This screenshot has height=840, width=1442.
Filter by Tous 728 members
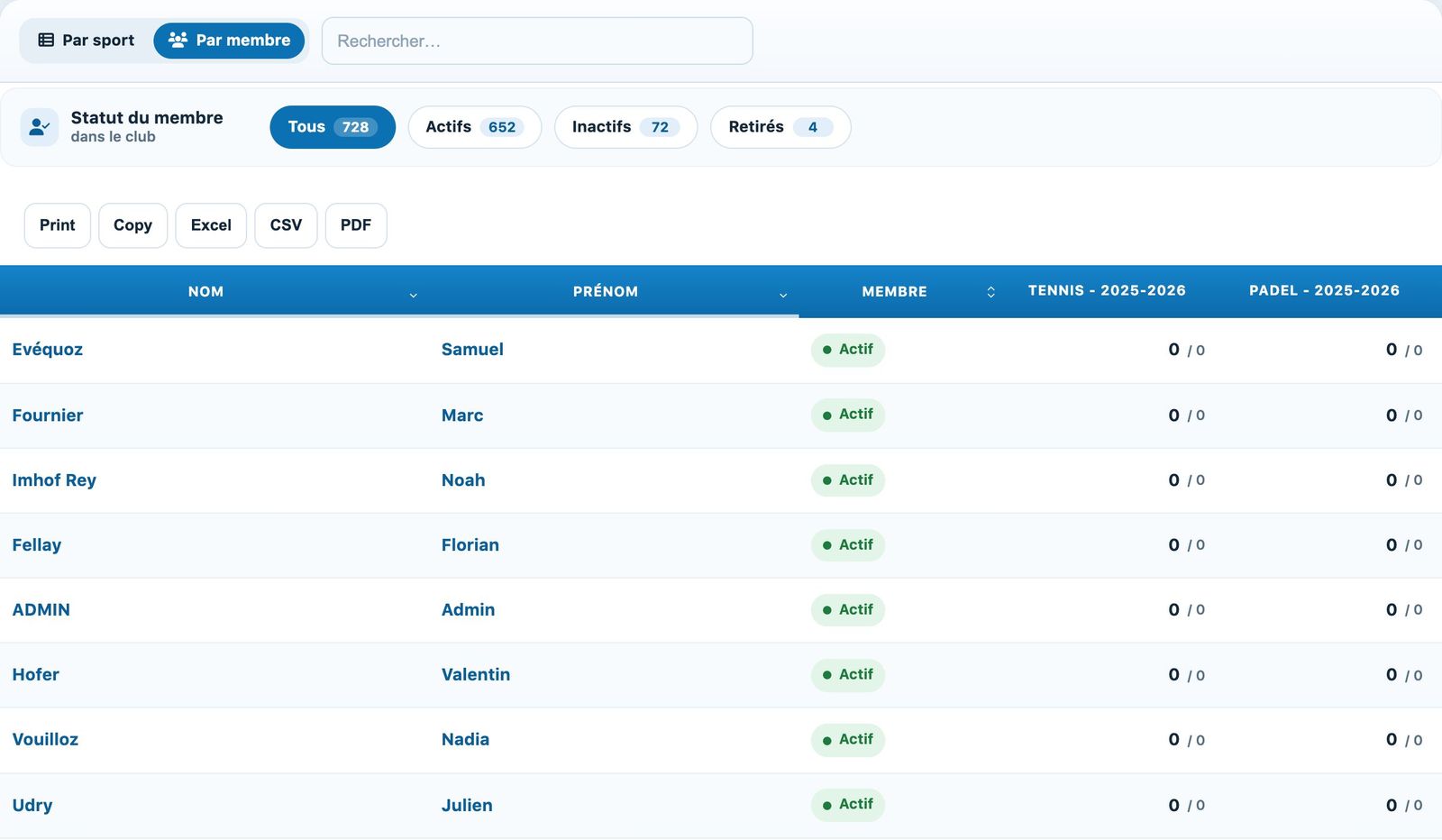(333, 127)
